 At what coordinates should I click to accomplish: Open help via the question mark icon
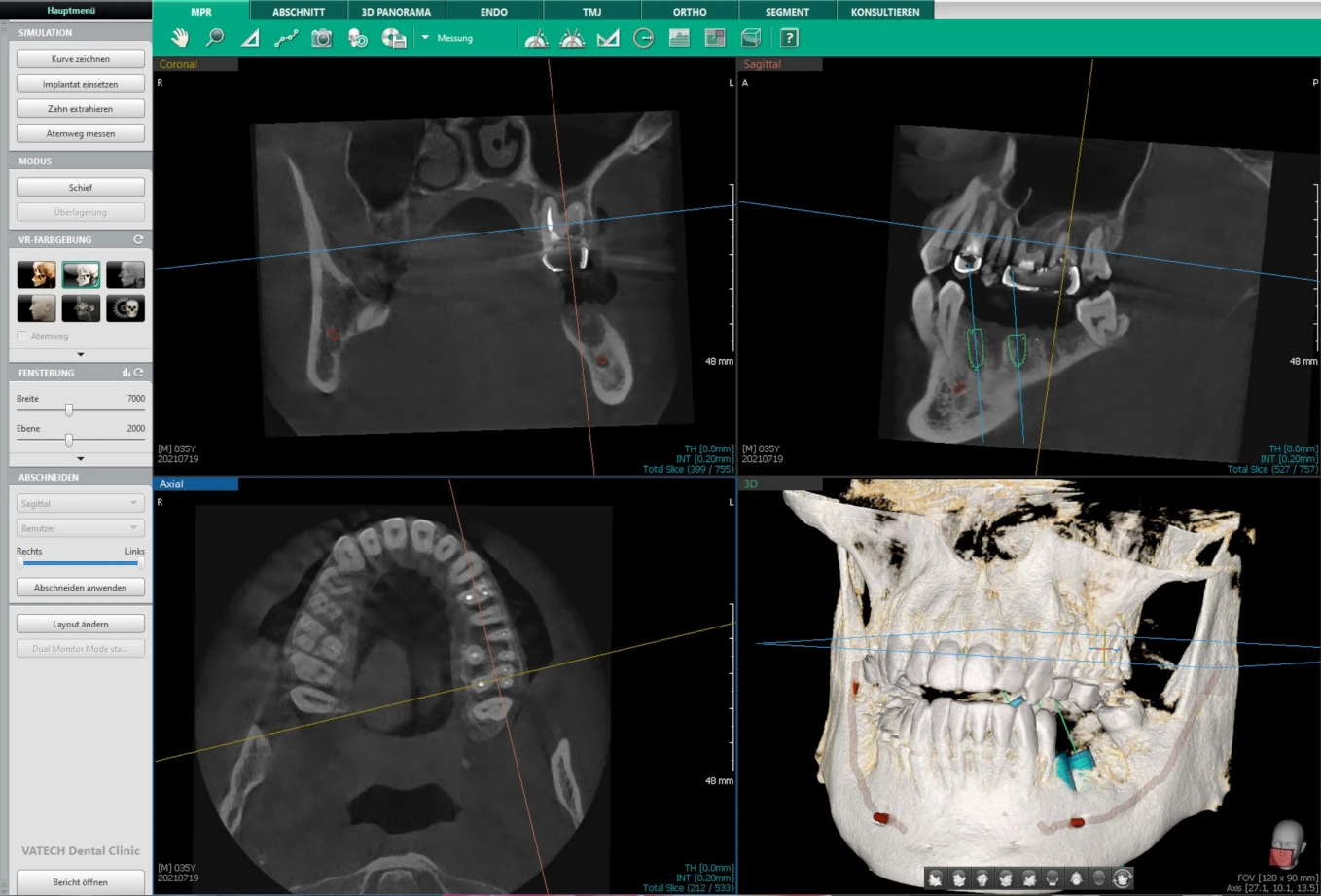tap(789, 38)
